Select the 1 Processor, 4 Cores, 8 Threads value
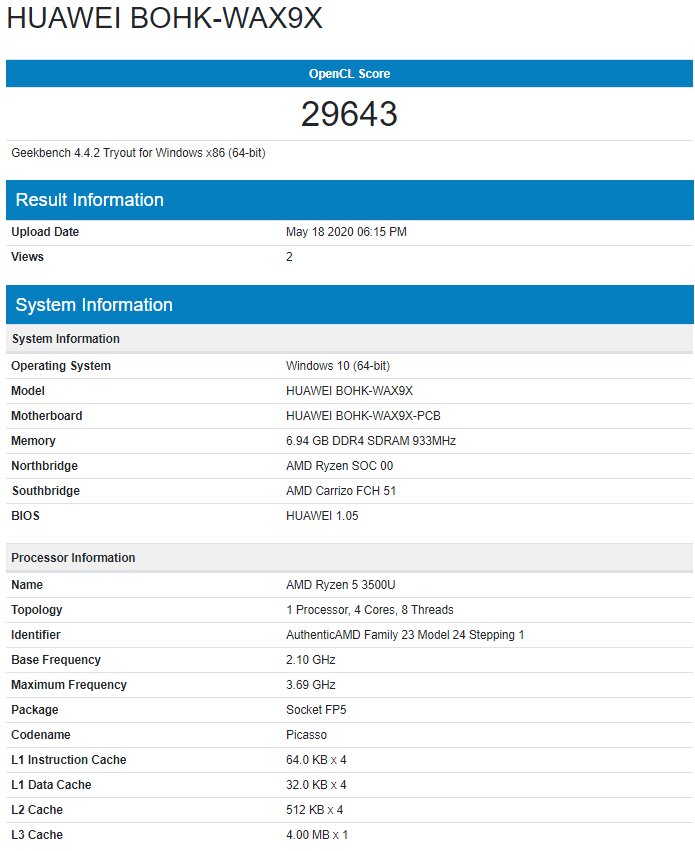This screenshot has width=695, height=851. click(369, 609)
